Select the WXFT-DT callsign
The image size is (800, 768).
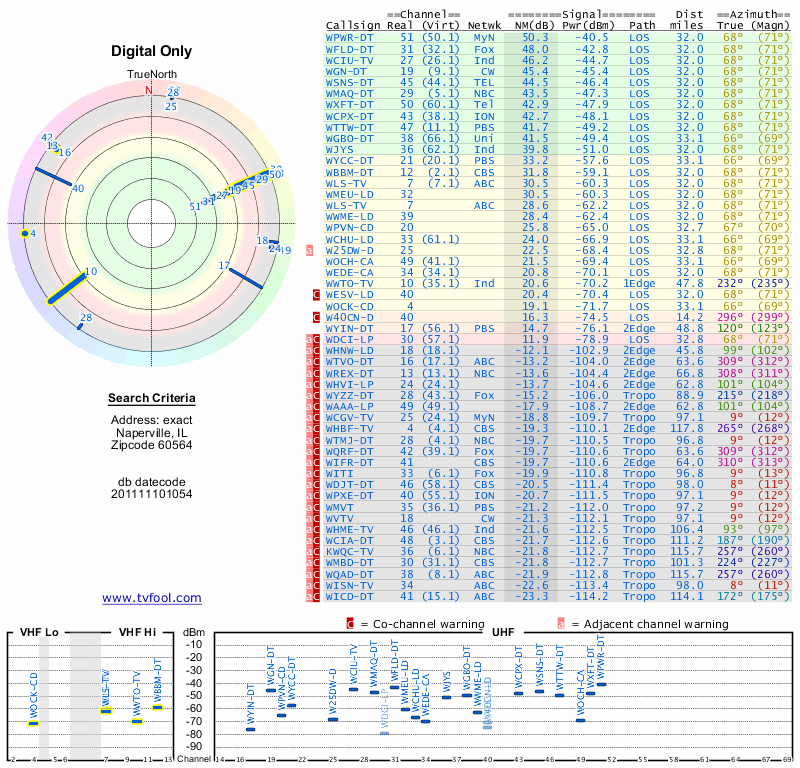tap(349, 105)
